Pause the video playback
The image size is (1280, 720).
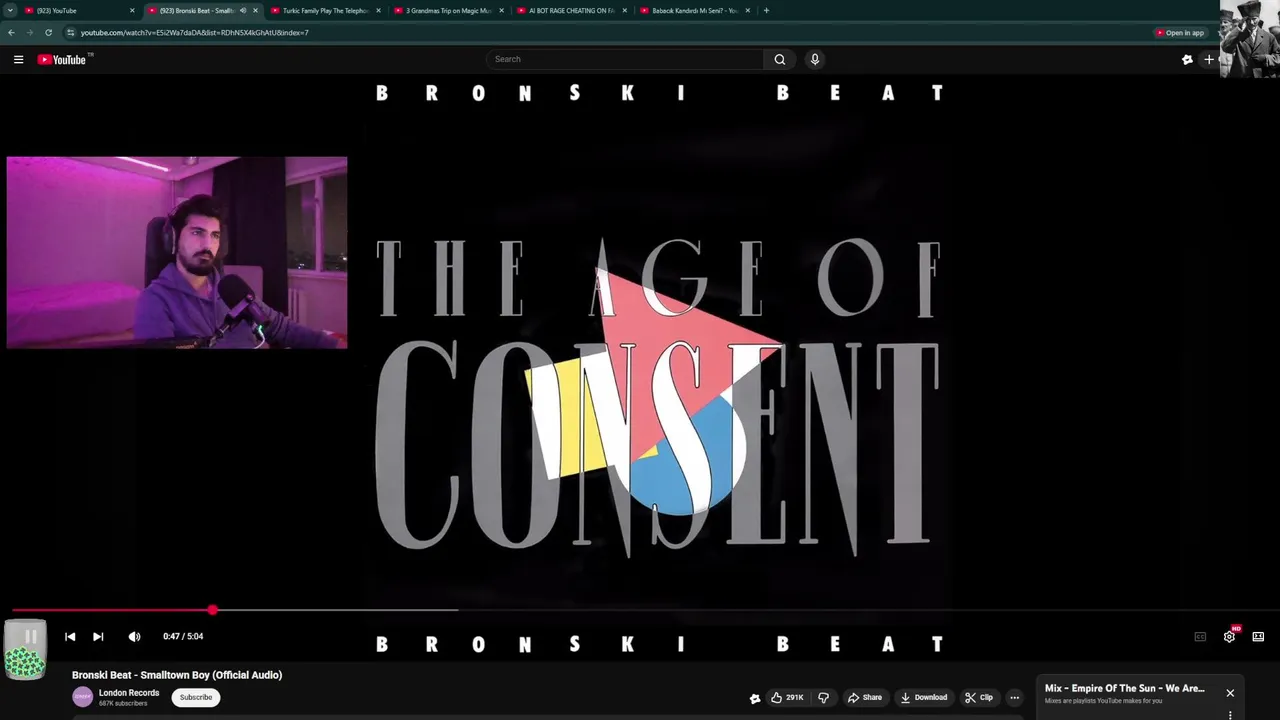30,636
